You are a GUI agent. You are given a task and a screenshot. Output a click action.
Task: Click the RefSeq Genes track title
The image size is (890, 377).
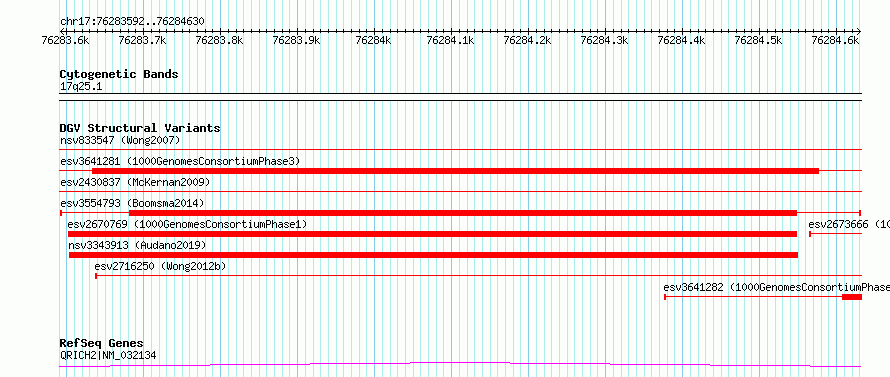click(x=102, y=344)
